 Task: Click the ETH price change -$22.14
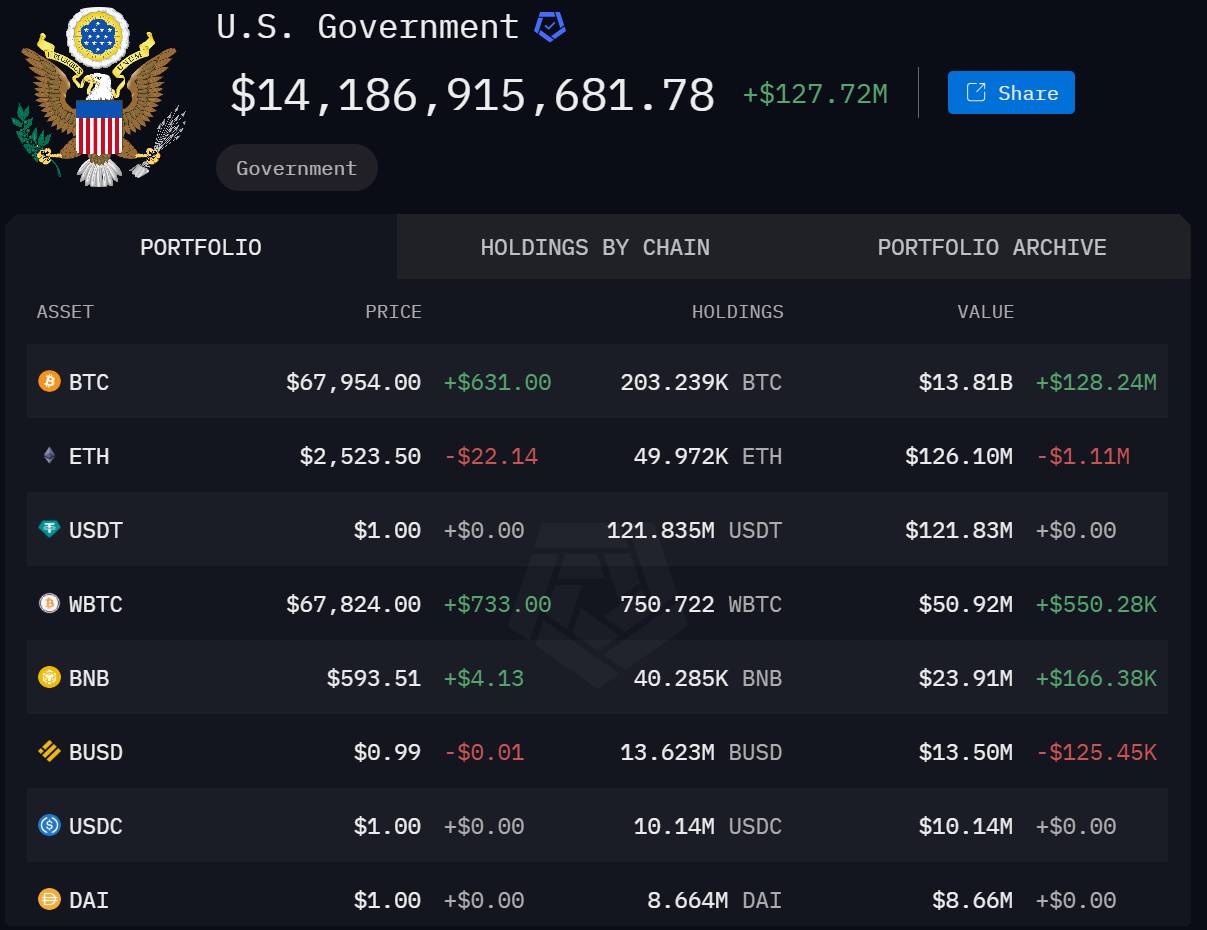(x=491, y=456)
